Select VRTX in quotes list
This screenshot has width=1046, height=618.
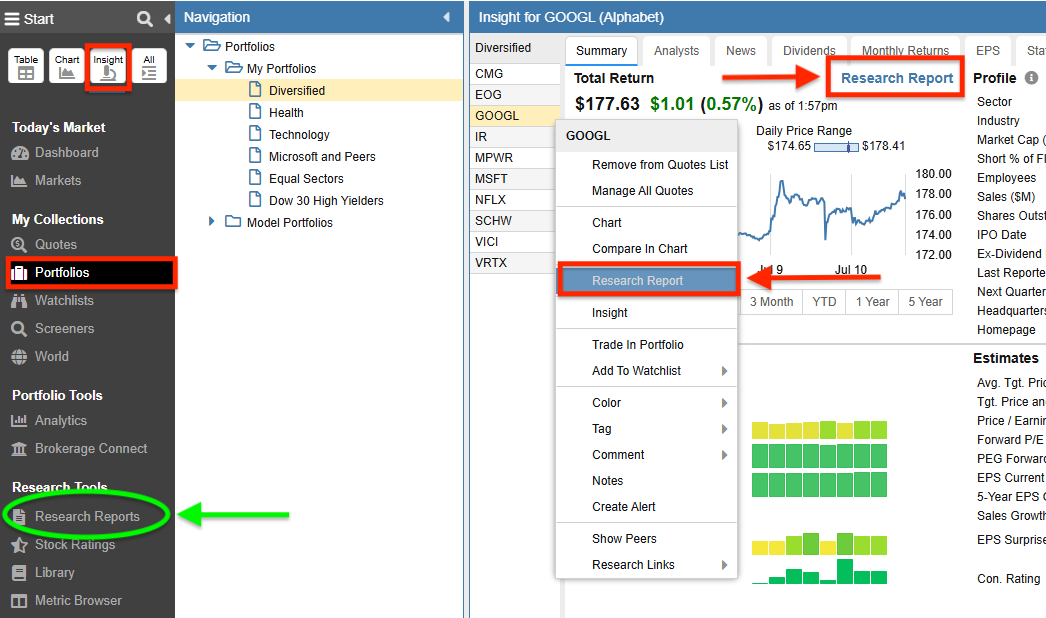pyautogui.click(x=515, y=262)
